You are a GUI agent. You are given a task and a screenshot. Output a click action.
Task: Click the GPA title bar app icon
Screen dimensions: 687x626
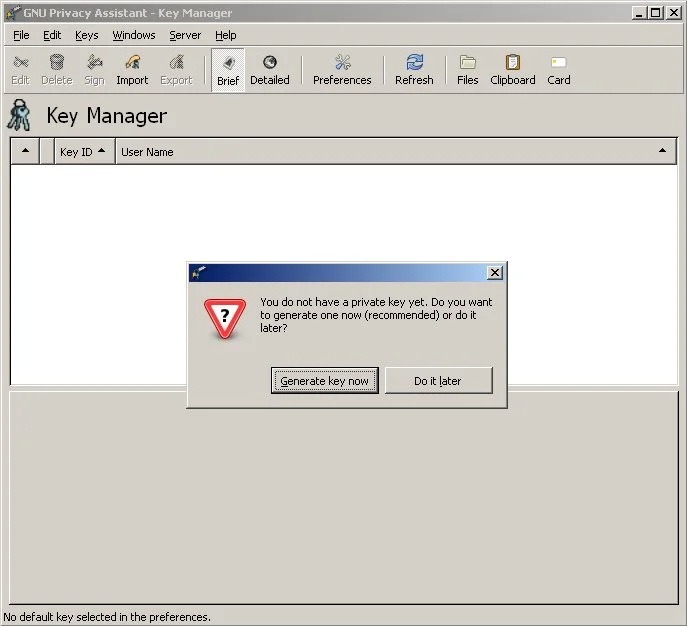[12, 12]
